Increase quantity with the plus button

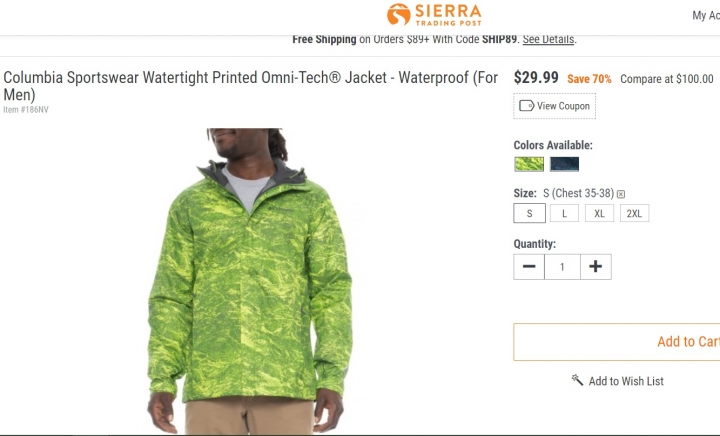(x=596, y=267)
